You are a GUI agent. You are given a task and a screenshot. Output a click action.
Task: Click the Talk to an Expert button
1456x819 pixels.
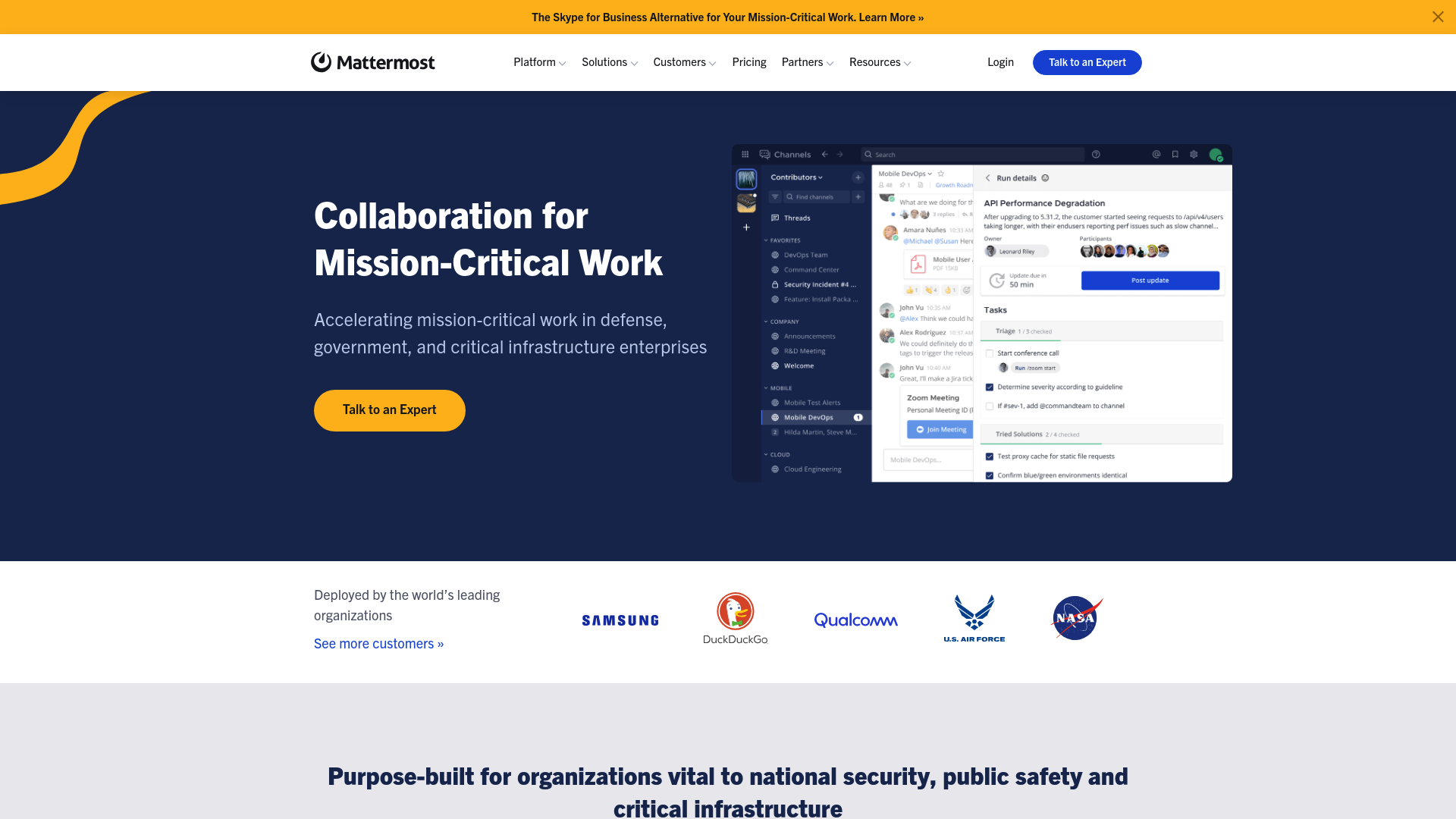[389, 410]
